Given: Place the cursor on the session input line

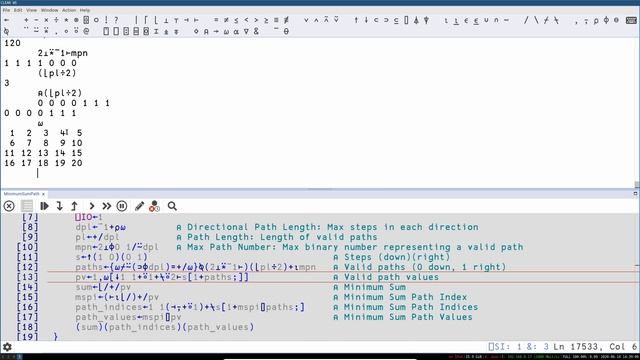Looking at the screenshot, I should pyautogui.click(x=318, y=173).
